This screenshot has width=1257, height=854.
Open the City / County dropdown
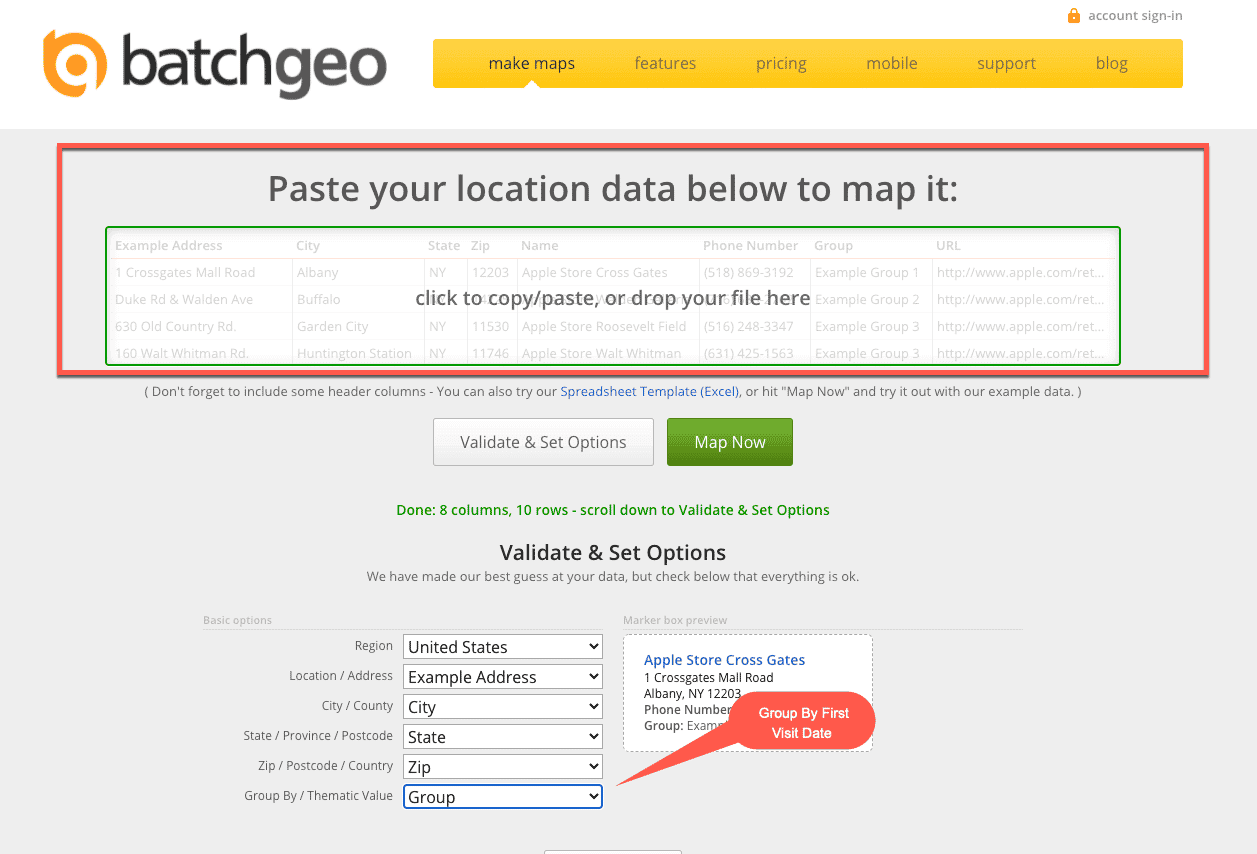coord(502,706)
